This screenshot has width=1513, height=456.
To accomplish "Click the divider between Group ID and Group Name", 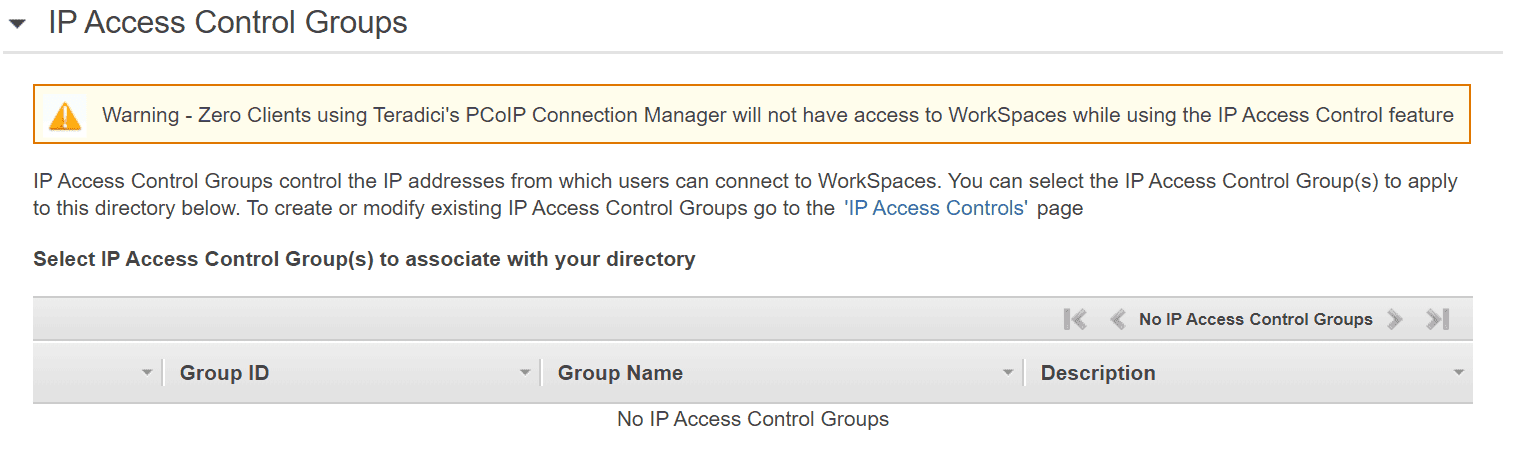I will 541,373.
